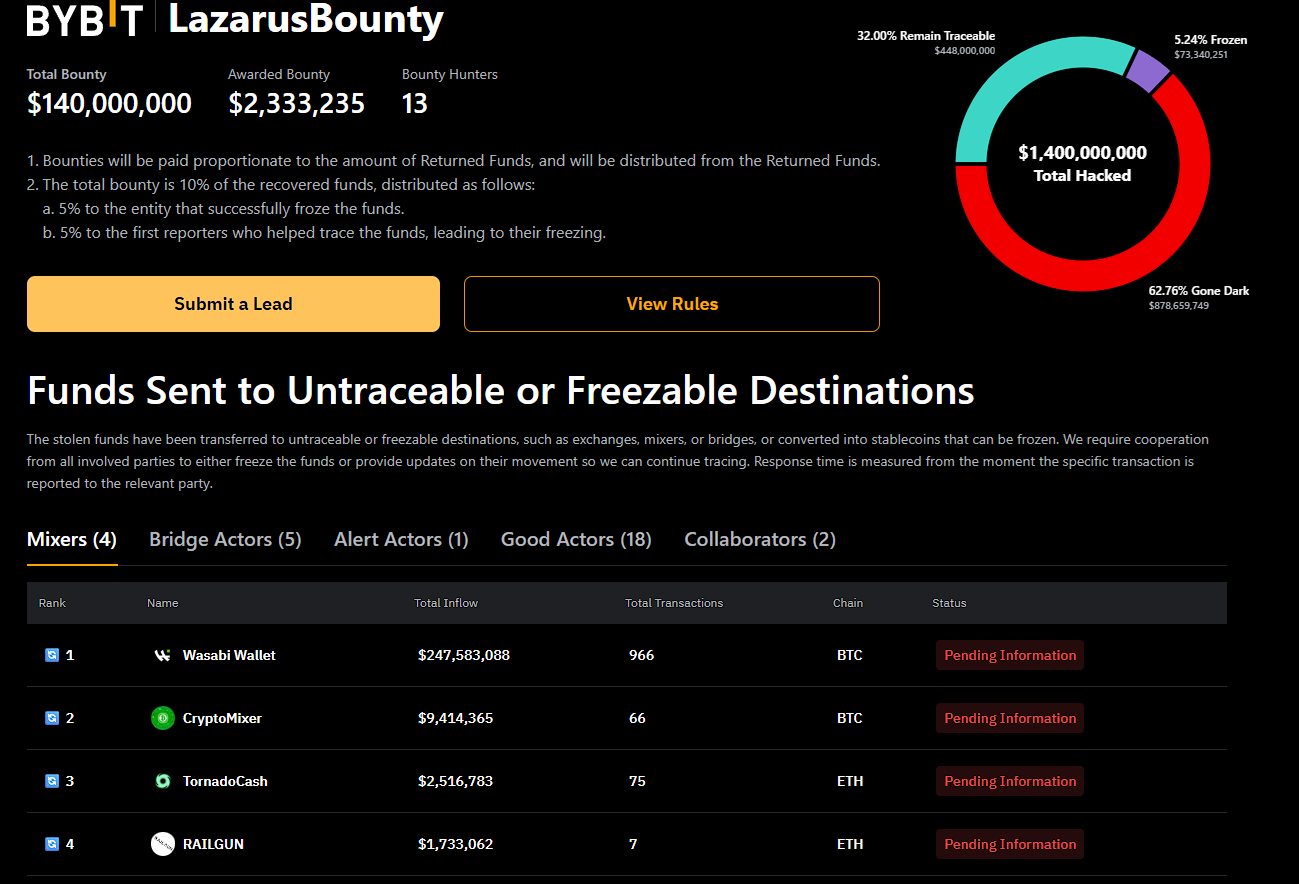
Task: Click the rank 1 blue icon
Action: (x=52, y=655)
